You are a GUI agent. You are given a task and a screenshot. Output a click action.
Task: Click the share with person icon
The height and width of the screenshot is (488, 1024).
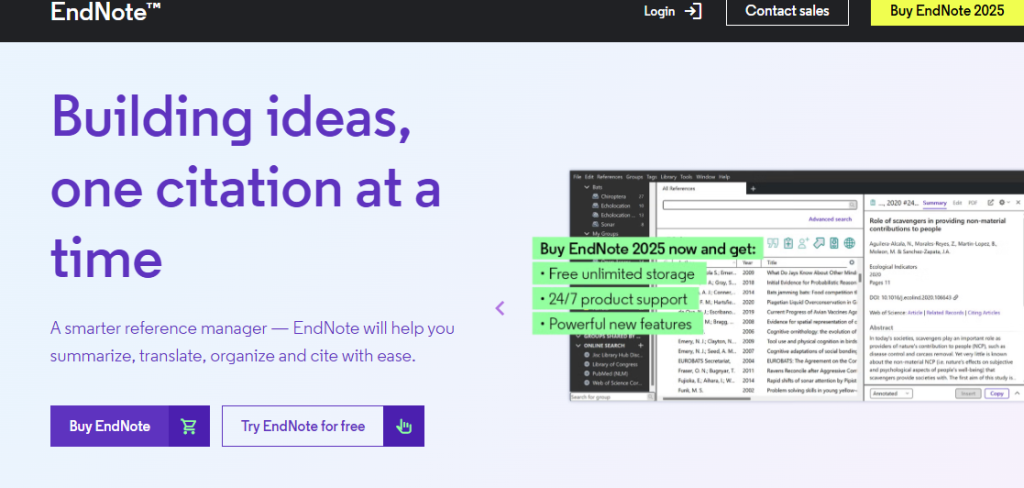tap(803, 243)
